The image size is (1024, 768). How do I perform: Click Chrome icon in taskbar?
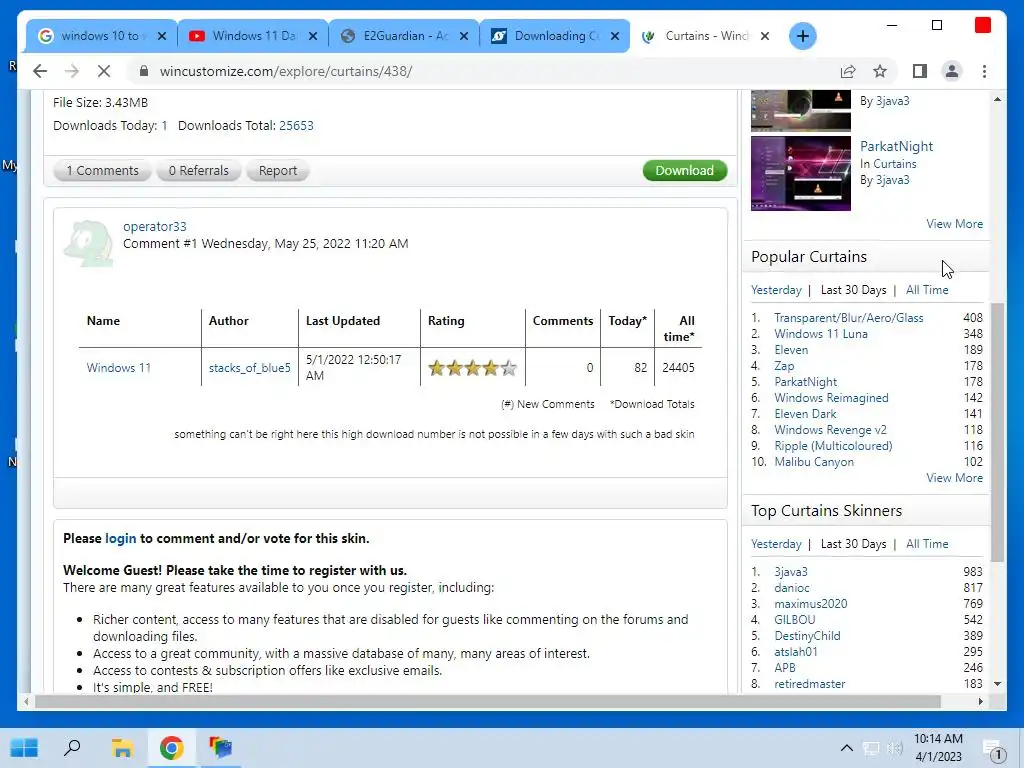(x=171, y=748)
